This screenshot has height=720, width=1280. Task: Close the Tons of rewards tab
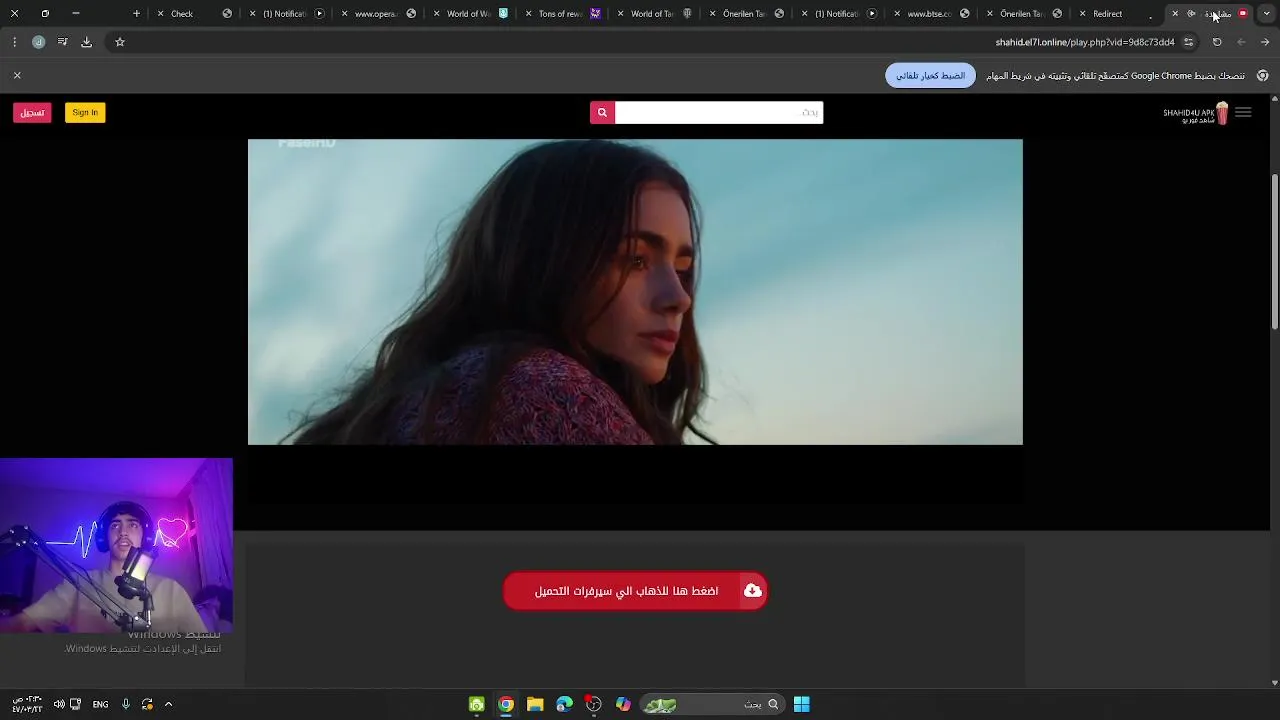pyautogui.click(x=529, y=14)
